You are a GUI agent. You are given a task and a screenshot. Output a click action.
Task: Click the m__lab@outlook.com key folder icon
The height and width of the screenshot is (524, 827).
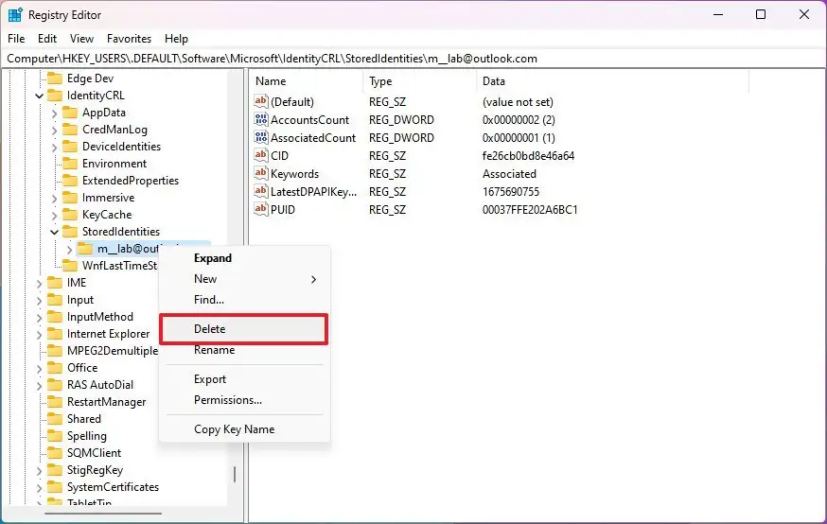(85, 248)
